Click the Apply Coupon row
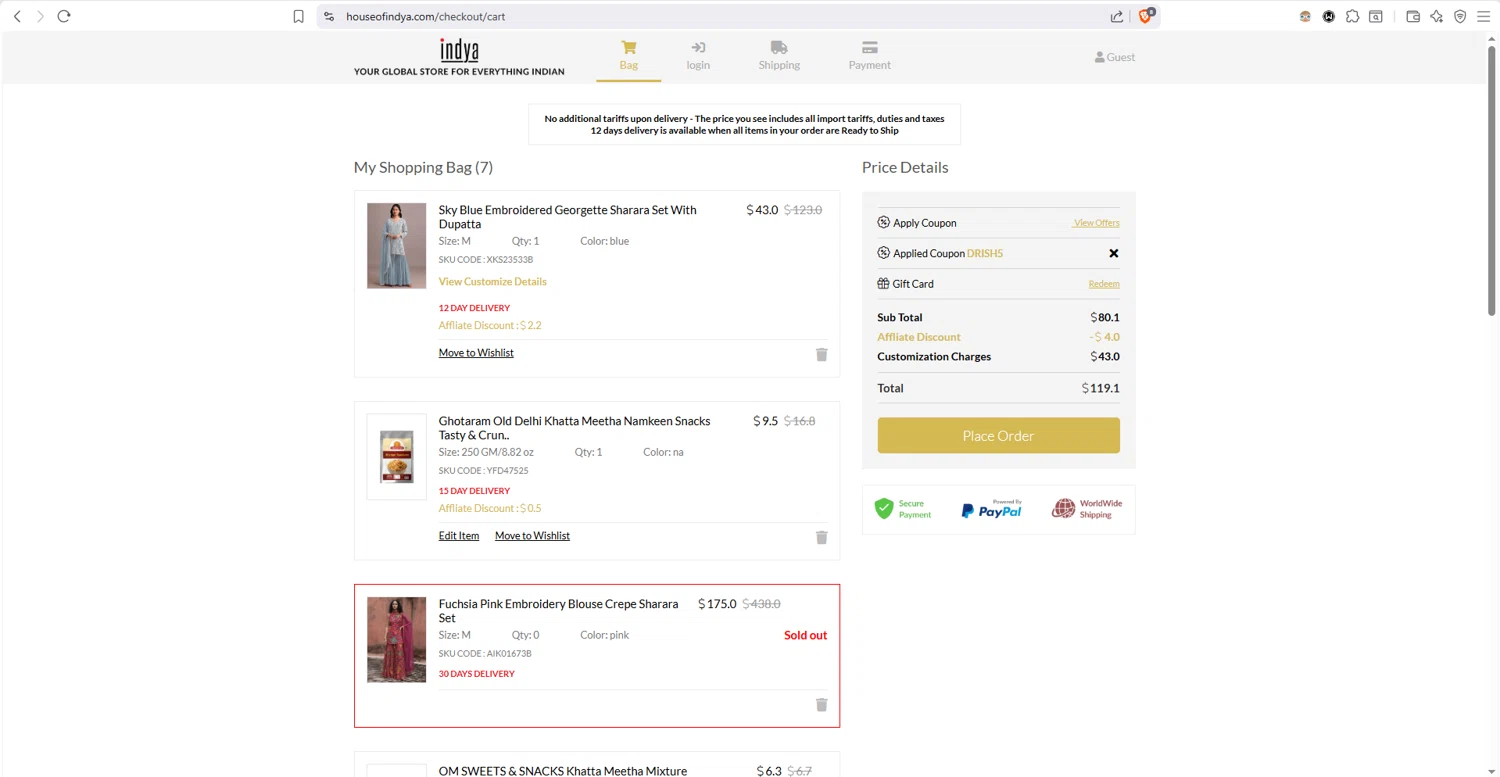Viewport: 1500px width, 777px height. click(998, 223)
